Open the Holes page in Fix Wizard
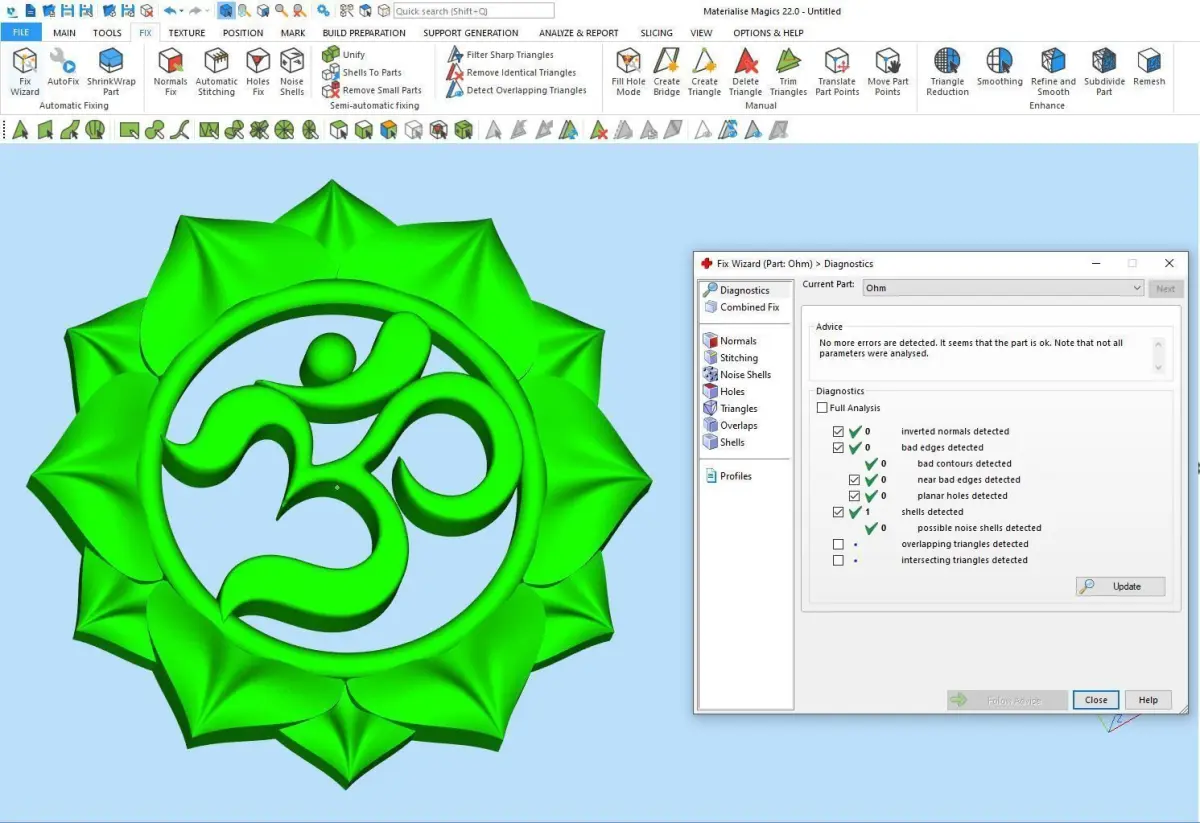This screenshot has width=1200, height=823. [724, 392]
